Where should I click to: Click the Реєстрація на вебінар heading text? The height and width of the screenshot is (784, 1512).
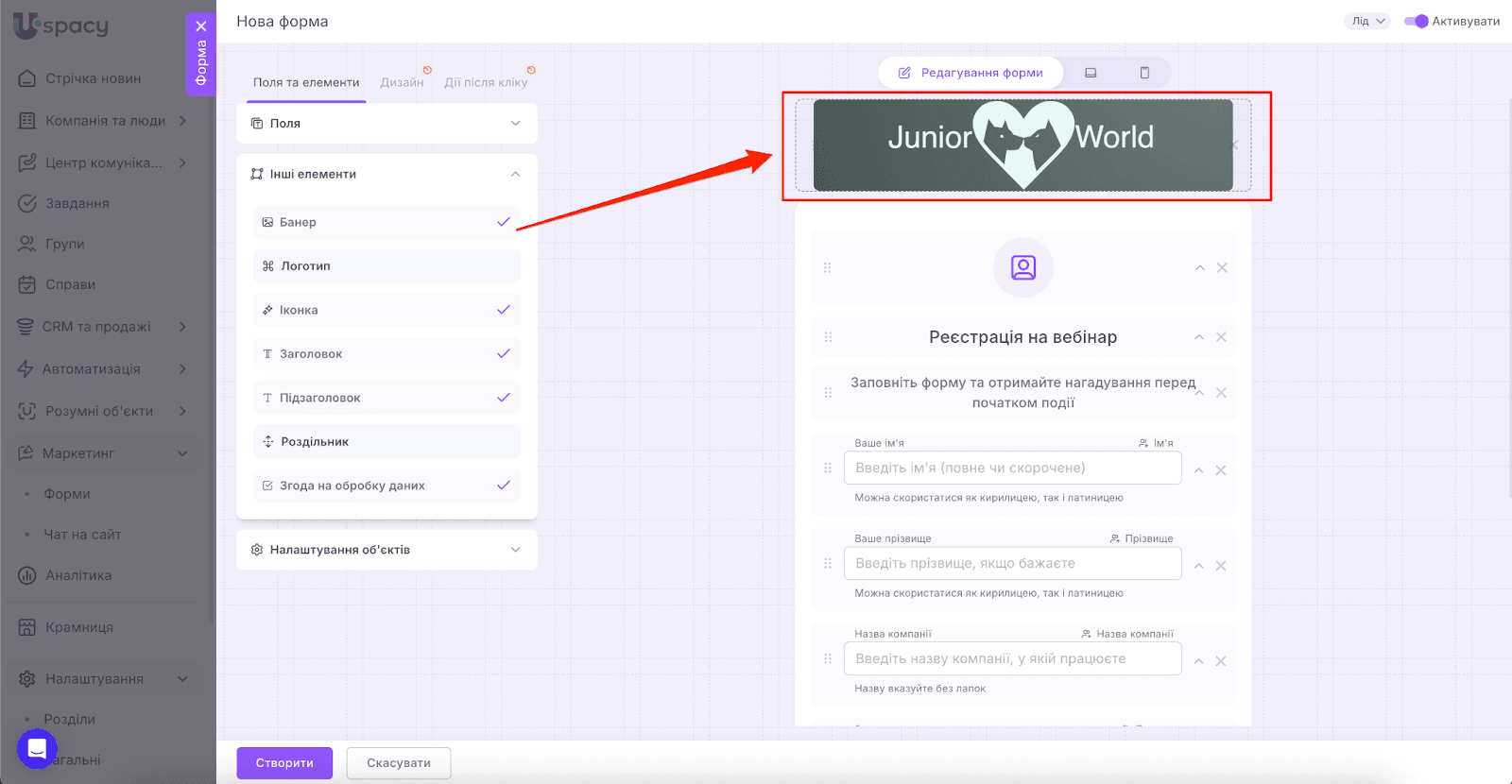[1022, 337]
